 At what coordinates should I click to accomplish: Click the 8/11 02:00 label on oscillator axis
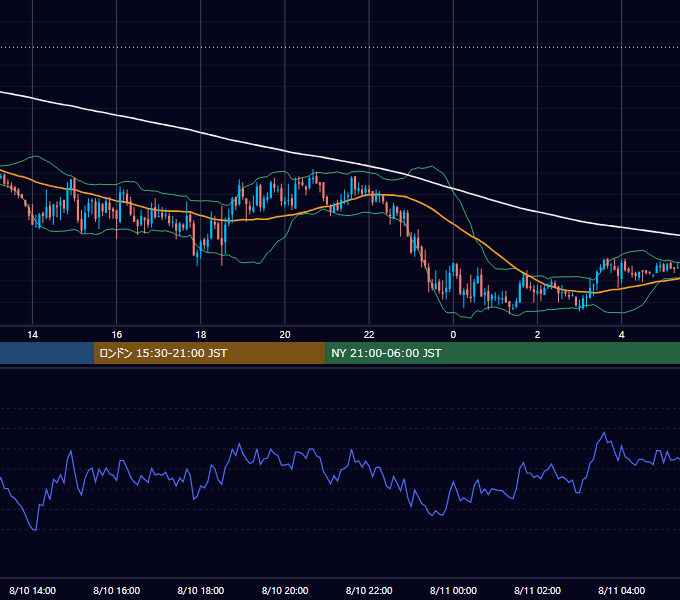click(537, 590)
